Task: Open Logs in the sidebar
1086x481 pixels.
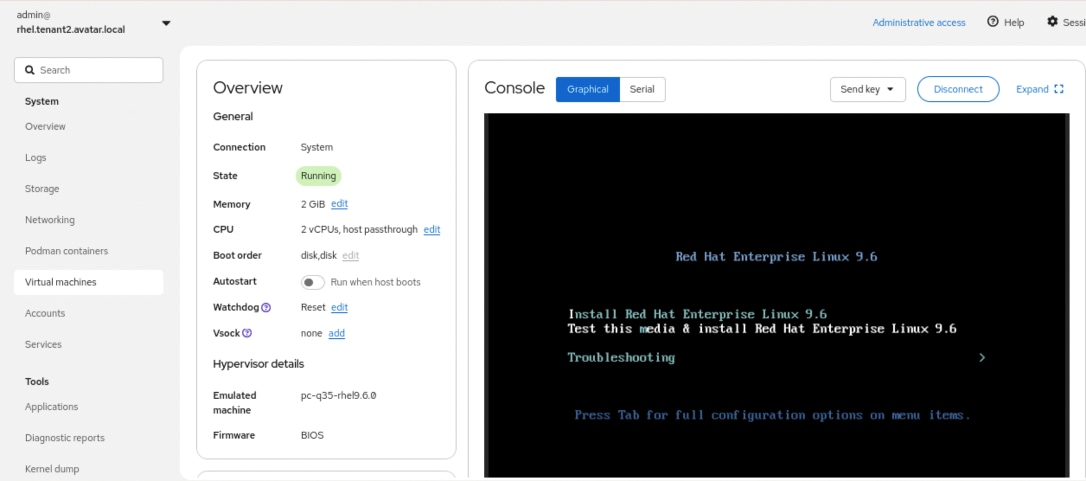Action: click(35, 157)
